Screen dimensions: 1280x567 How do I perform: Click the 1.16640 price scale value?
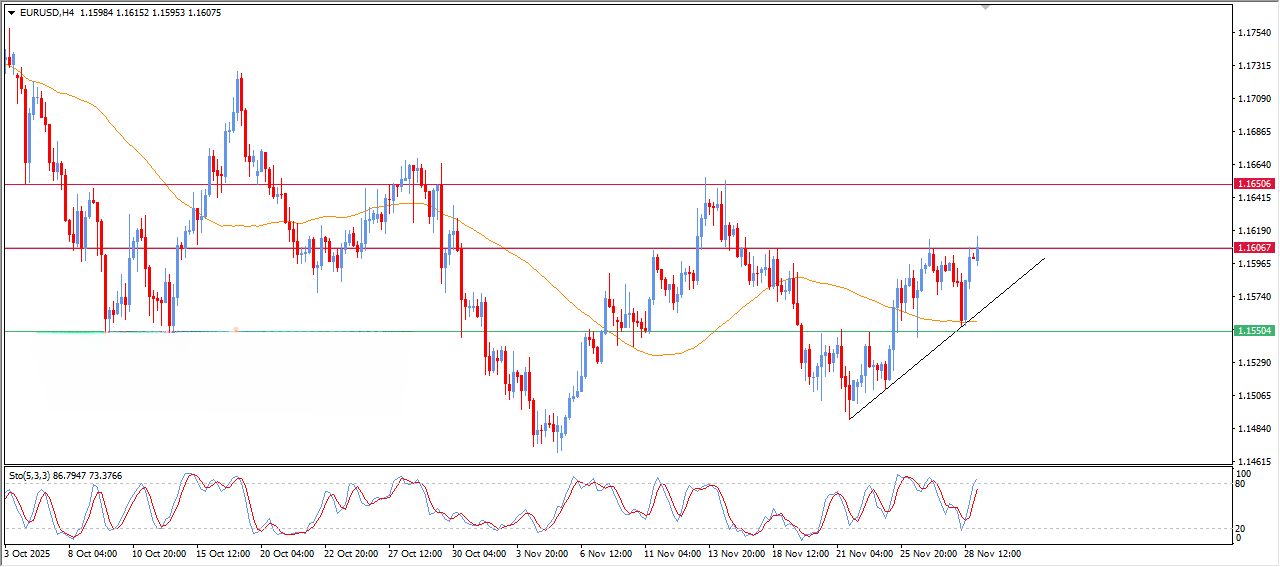pyautogui.click(x=1254, y=165)
